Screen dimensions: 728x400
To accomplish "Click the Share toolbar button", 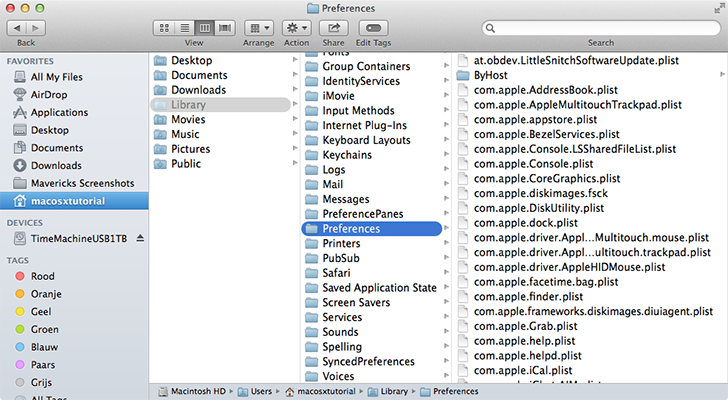I will (x=334, y=28).
